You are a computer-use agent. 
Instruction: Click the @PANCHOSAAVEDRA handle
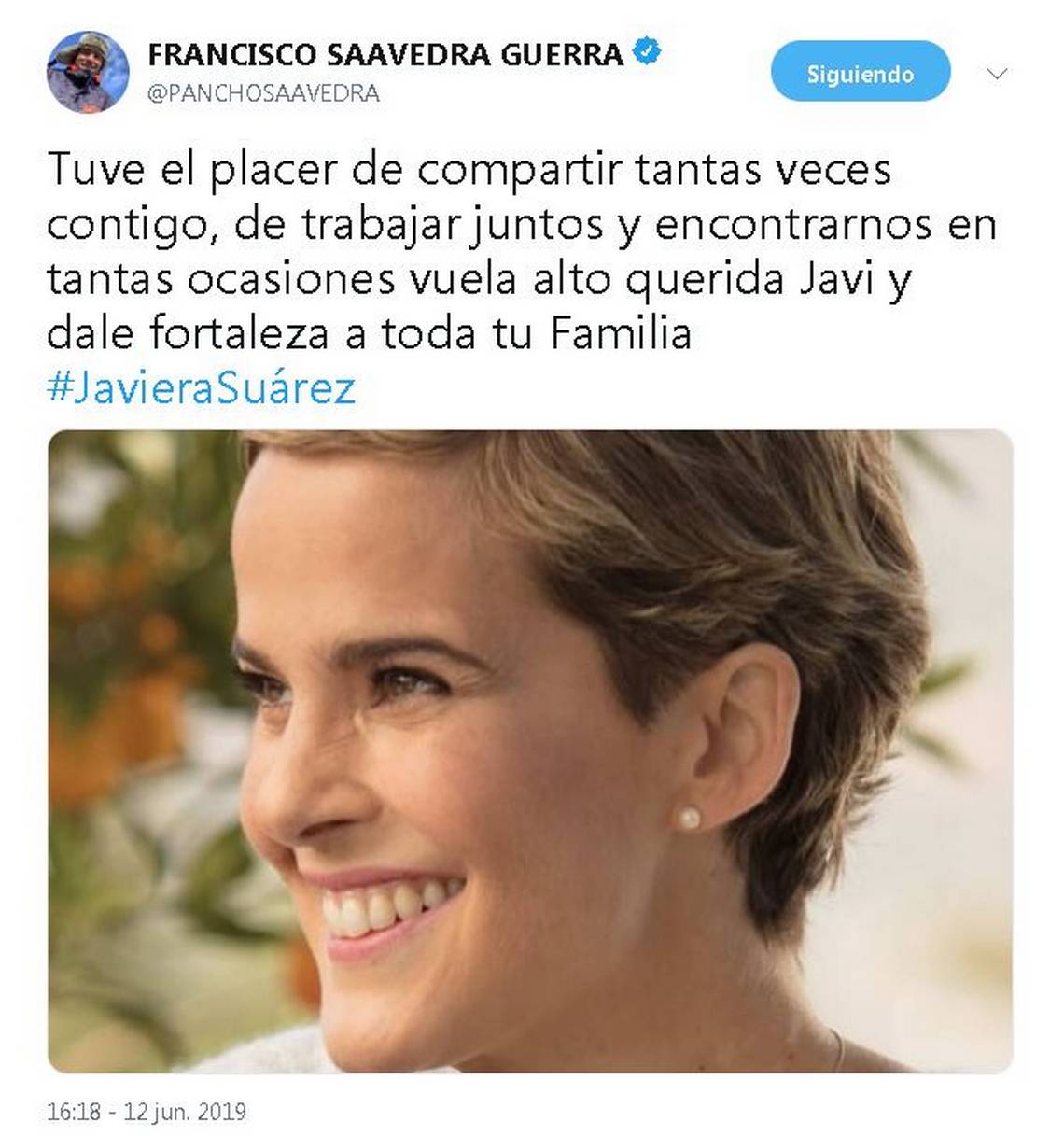263,93
